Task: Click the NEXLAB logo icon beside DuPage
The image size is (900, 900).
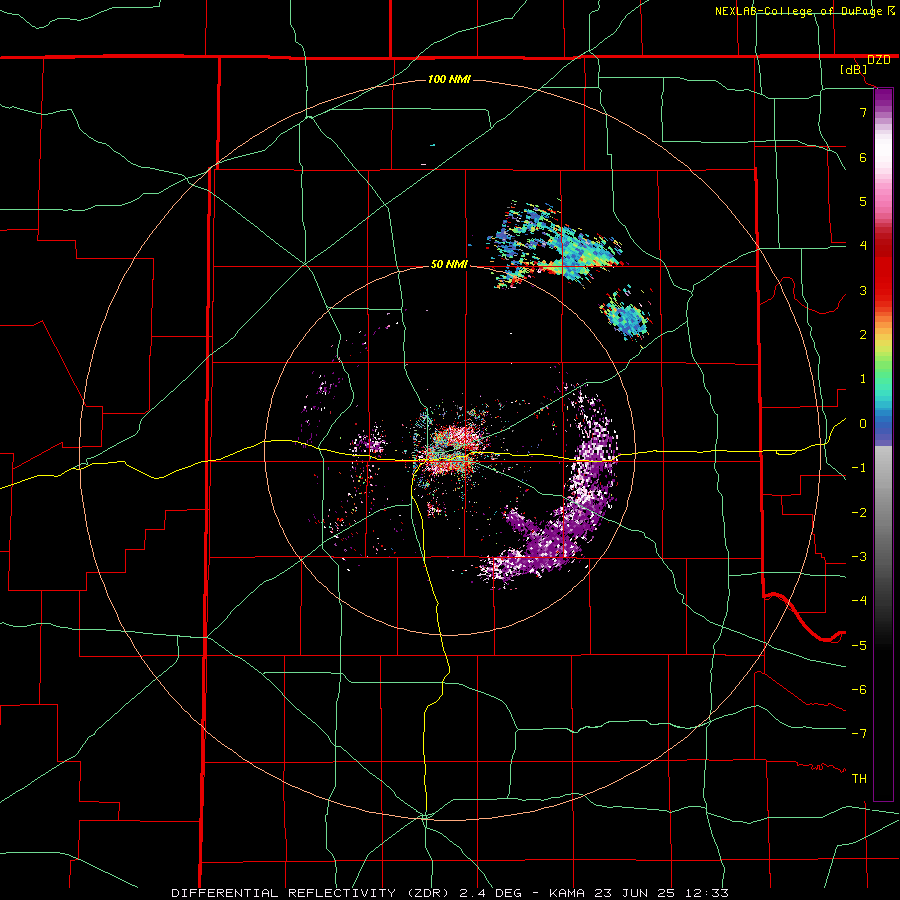Action: pos(891,10)
